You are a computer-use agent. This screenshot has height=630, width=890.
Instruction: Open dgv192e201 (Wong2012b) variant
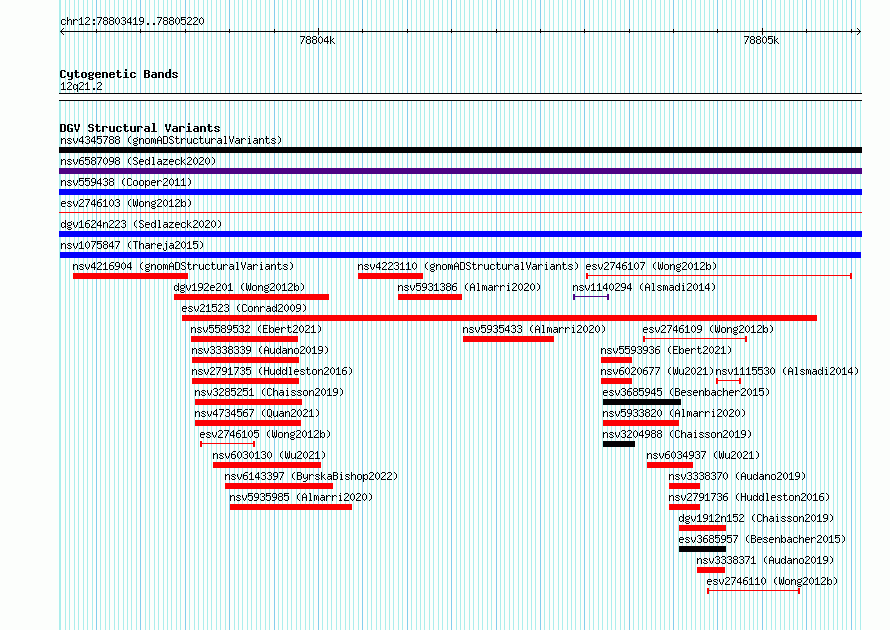click(239, 287)
